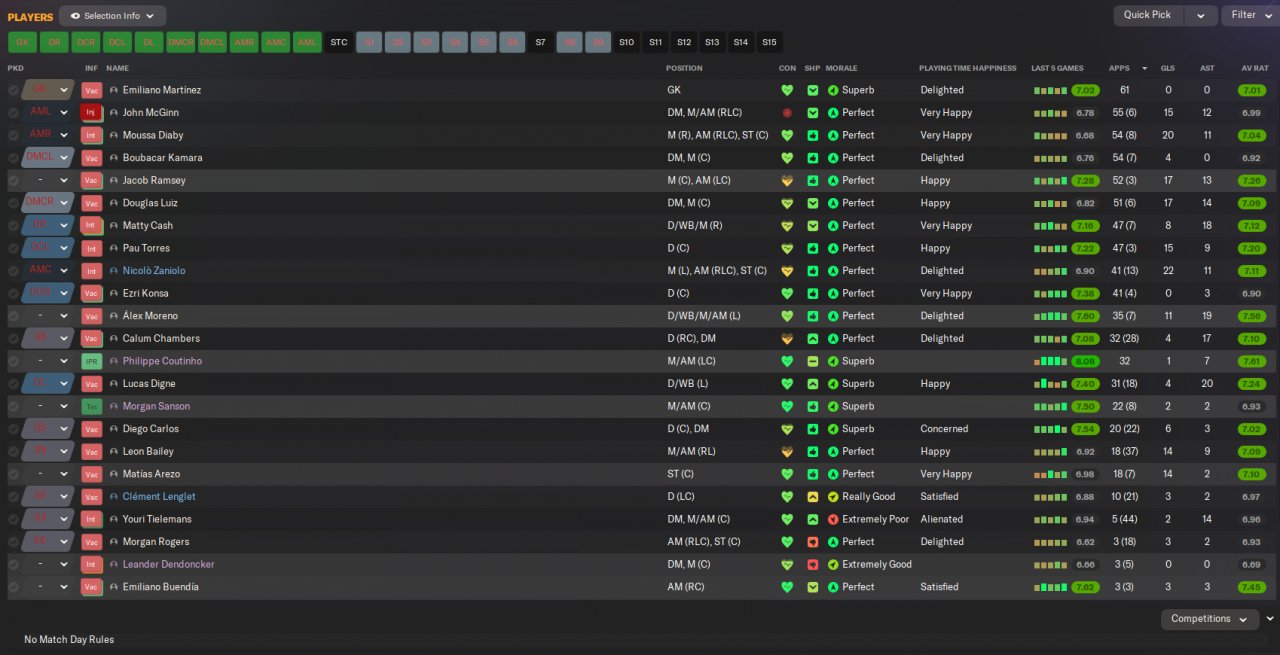Click Ezri Konsa's condition heart icon
Viewport: 1280px width, 655px height.
[787, 294]
